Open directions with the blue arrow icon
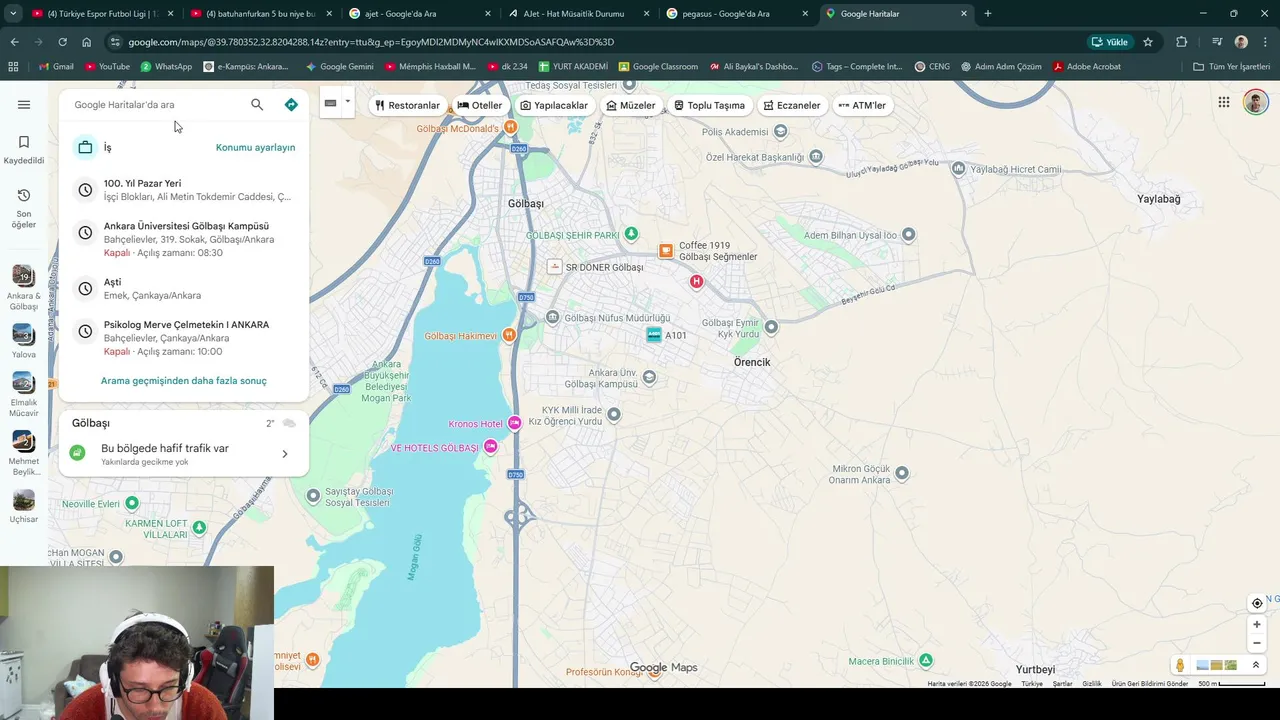The height and width of the screenshot is (720, 1280). 291,104
